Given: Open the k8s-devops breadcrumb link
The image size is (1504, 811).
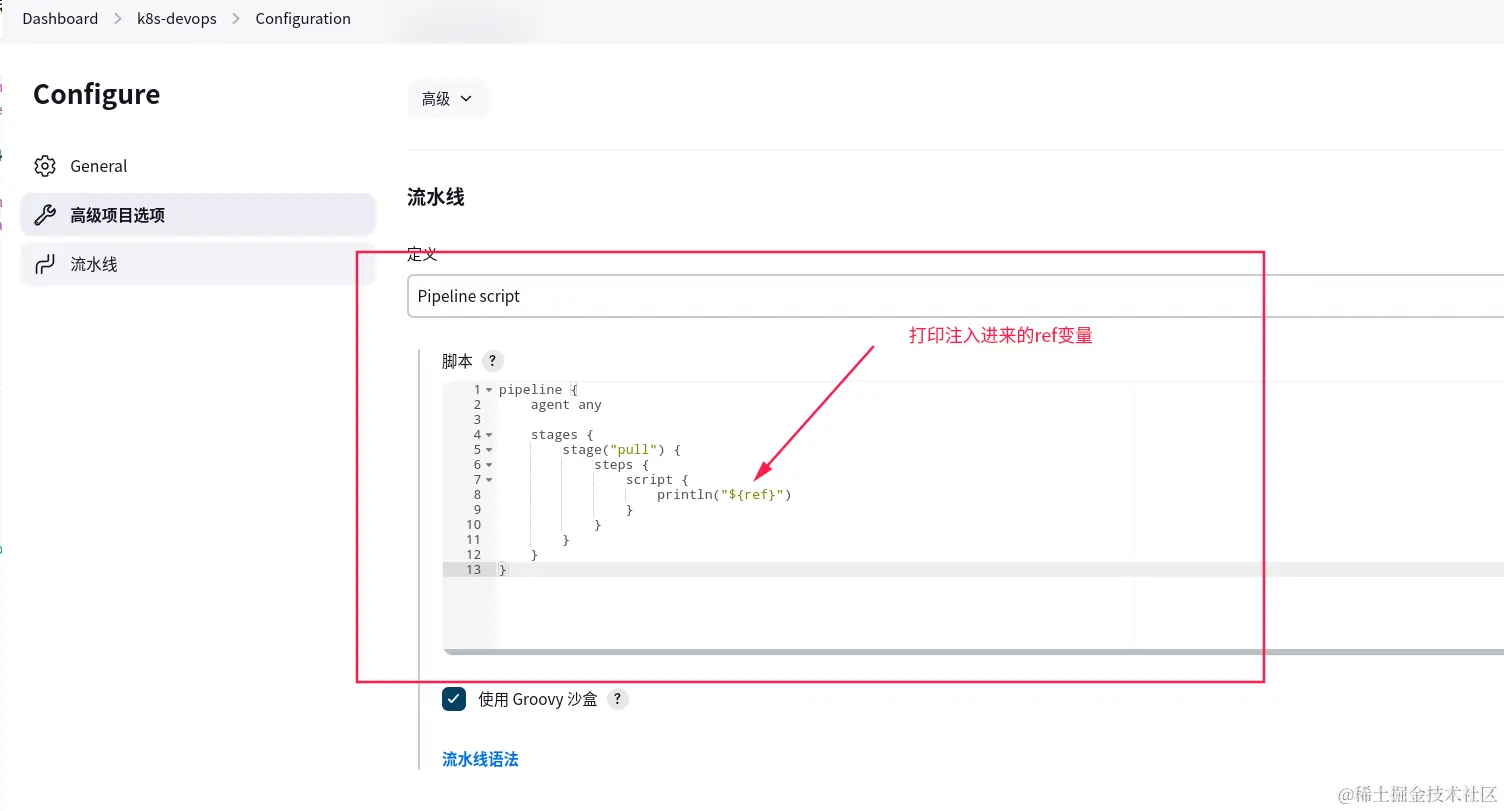Looking at the screenshot, I should click(x=177, y=19).
